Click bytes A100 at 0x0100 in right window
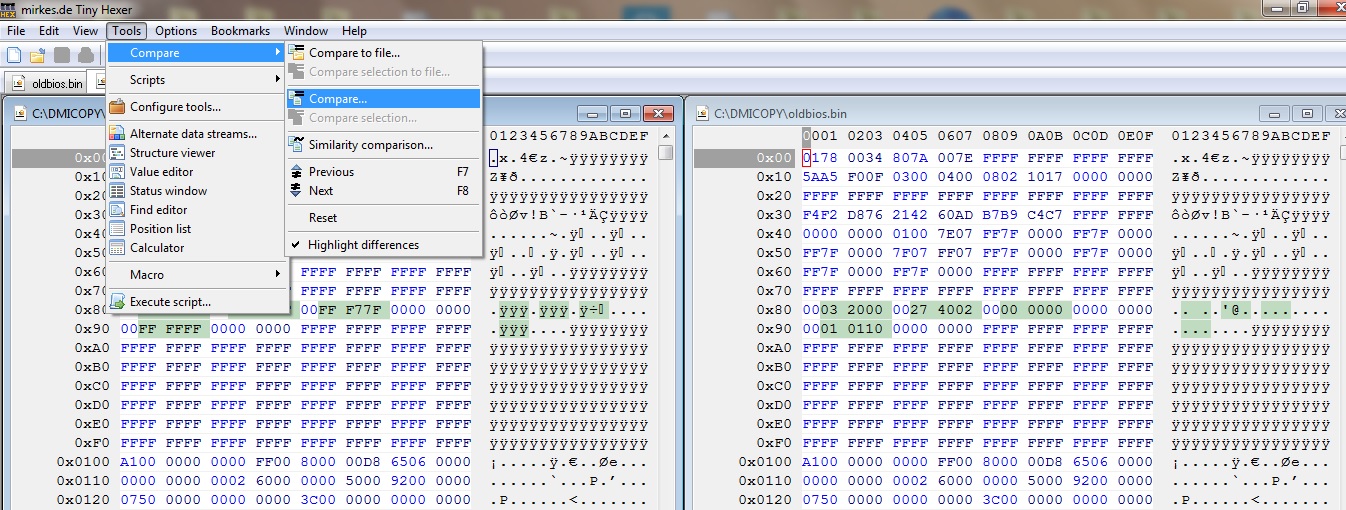 [x=819, y=462]
